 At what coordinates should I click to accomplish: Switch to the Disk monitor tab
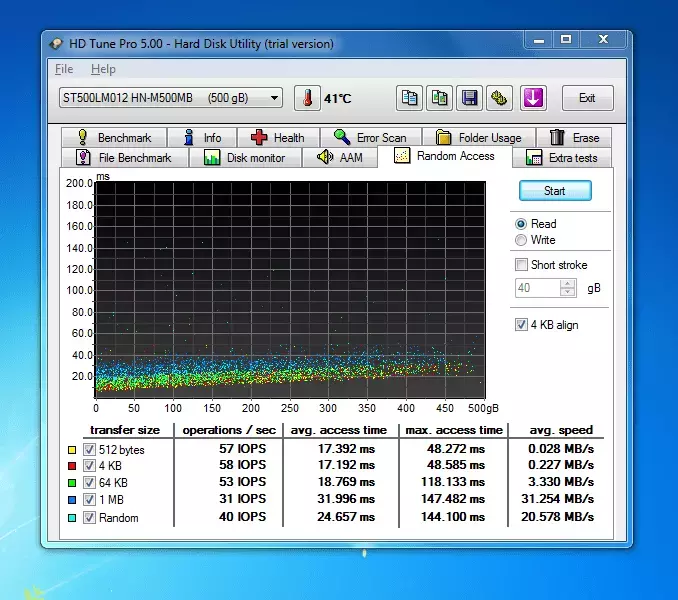pos(245,157)
